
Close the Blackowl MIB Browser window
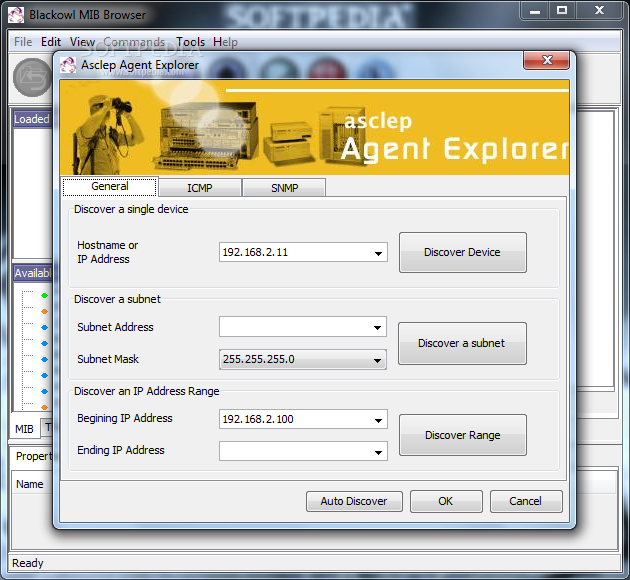coord(599,10)
